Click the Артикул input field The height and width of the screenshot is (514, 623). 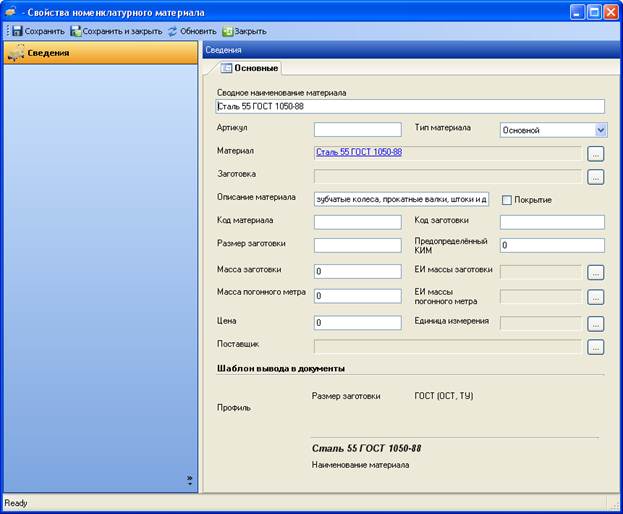tap(358, 129)
